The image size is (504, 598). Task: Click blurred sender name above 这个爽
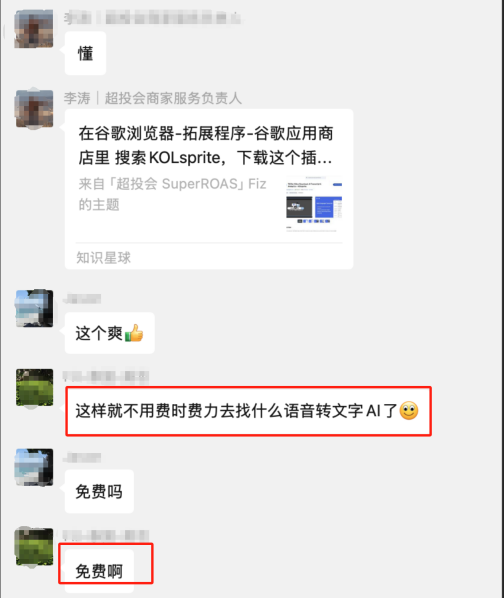pos(82,299)
